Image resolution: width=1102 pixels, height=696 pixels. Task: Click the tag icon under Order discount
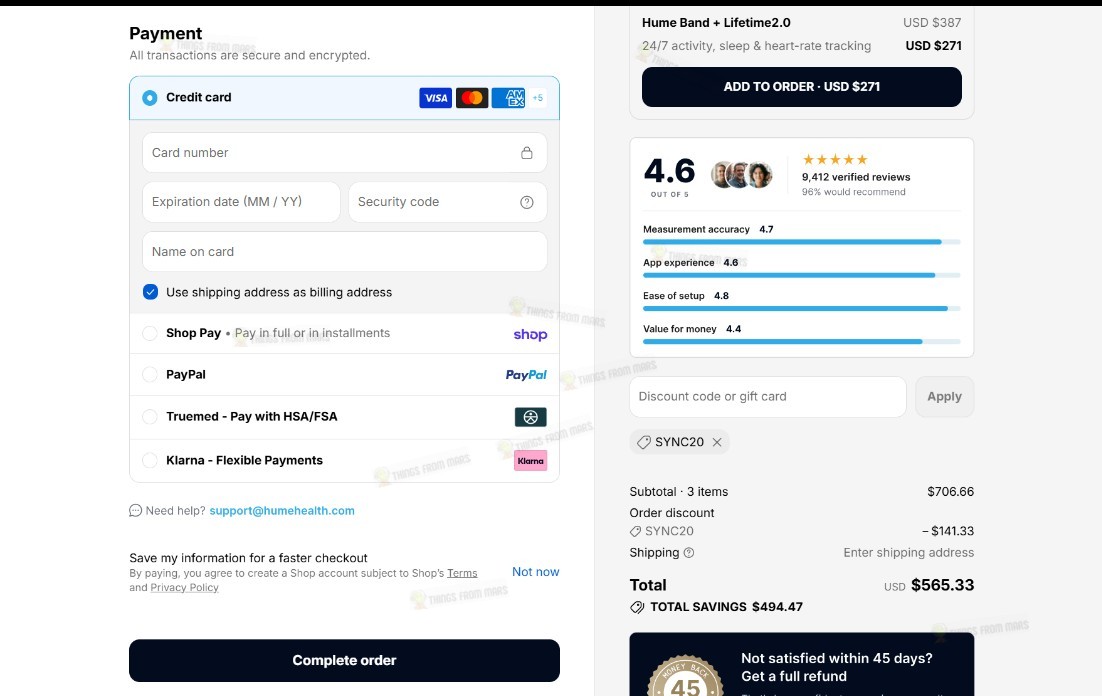point(635,531)
